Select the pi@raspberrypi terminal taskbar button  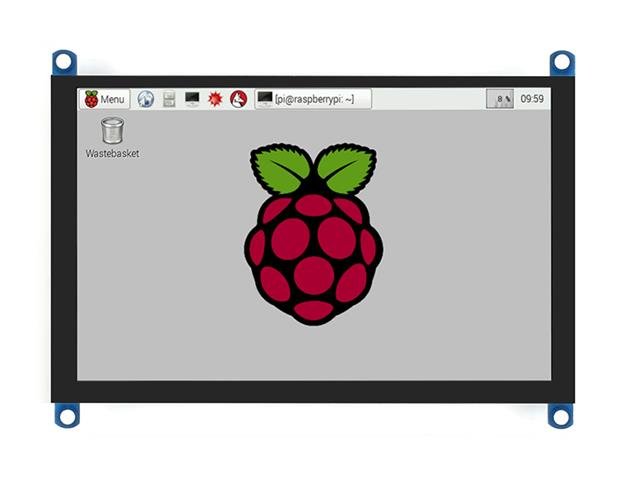[x=313, y=99]
